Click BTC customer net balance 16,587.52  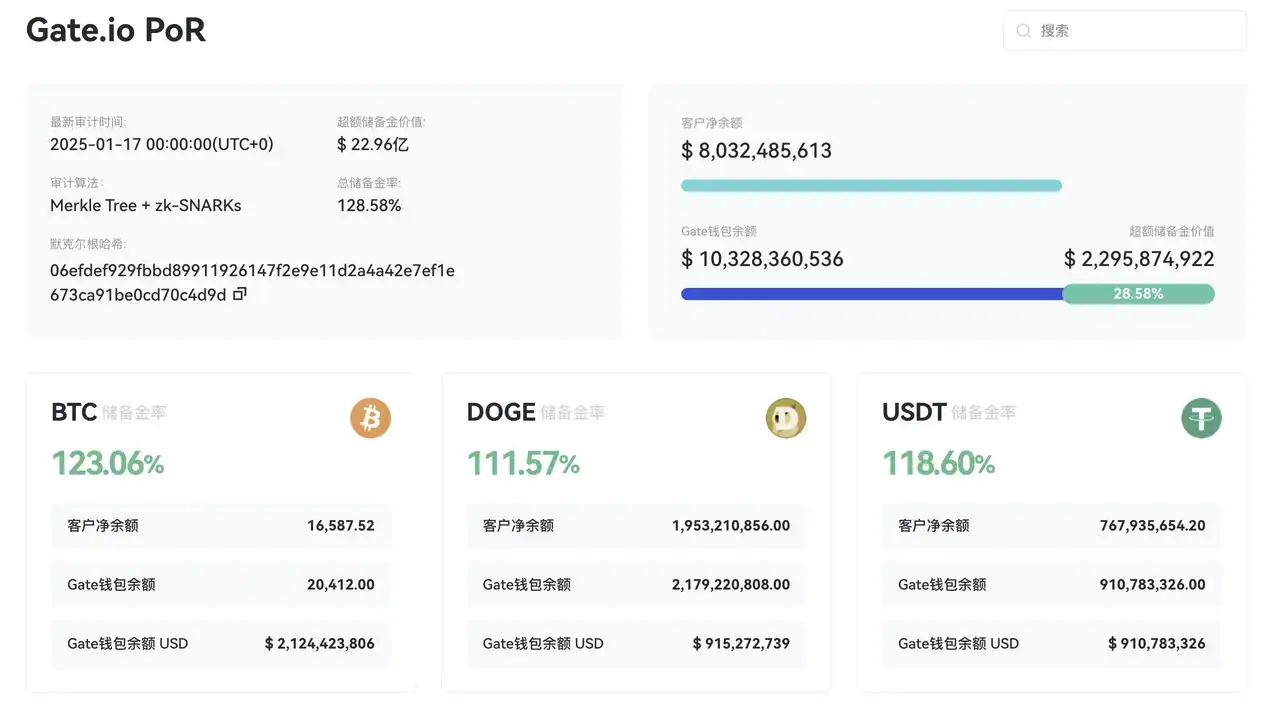341,525
